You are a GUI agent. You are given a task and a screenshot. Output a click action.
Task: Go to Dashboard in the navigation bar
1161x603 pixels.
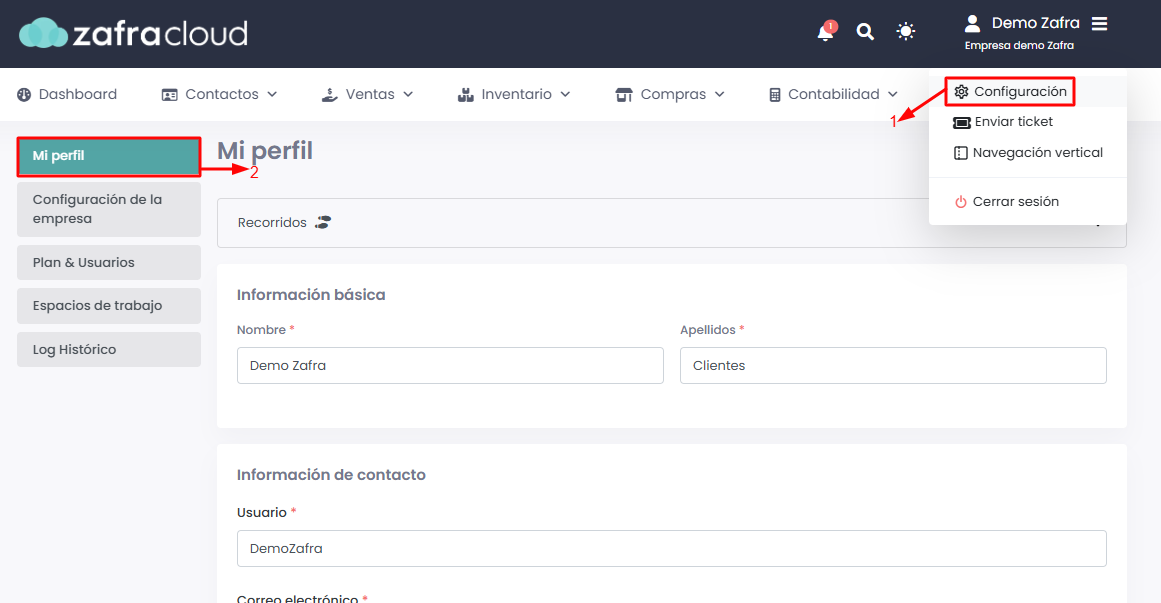coord(67,95)
